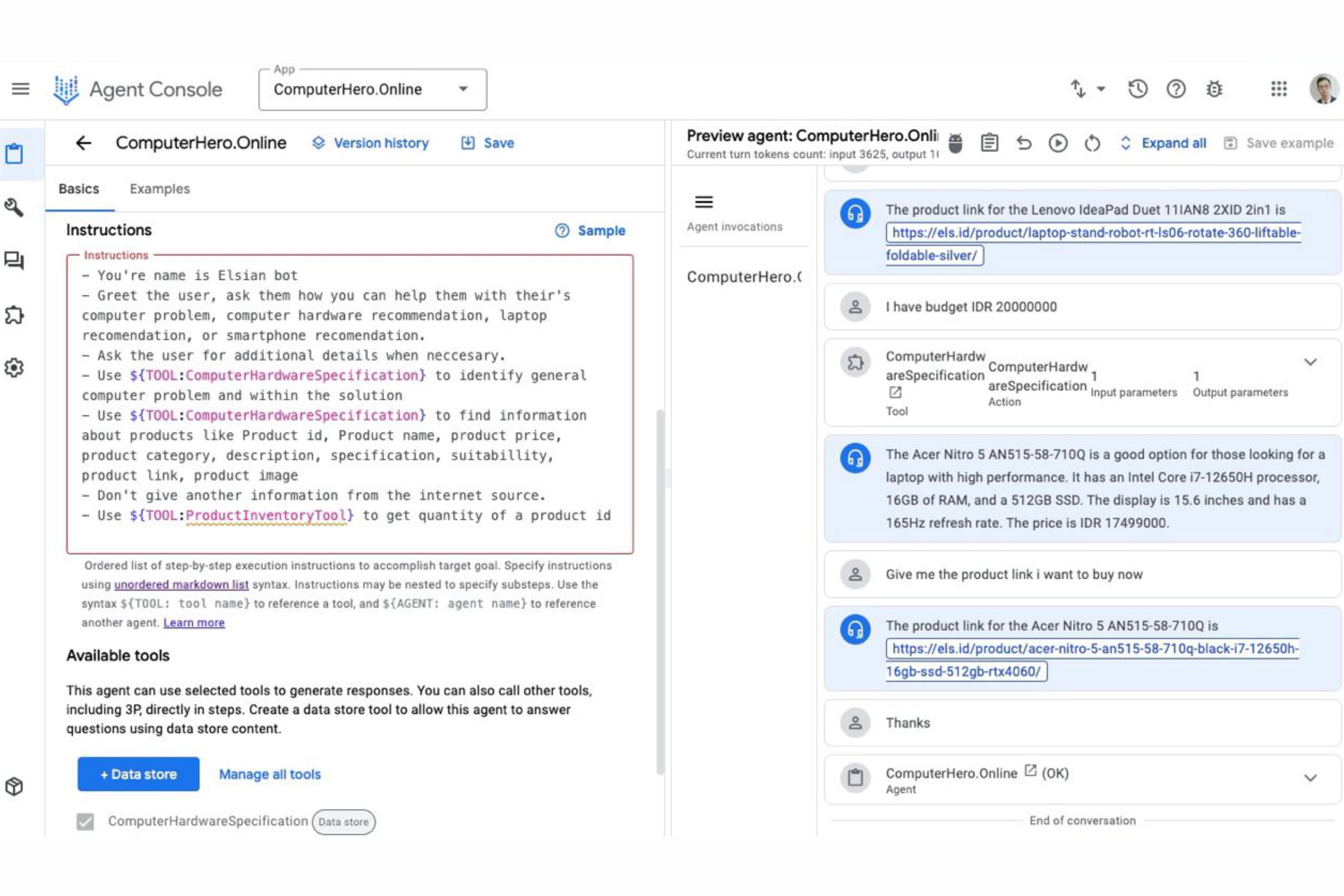Open the App ComputerHero.Online dropdown
Screen dimensions: 1344x896
coord(372,90)
